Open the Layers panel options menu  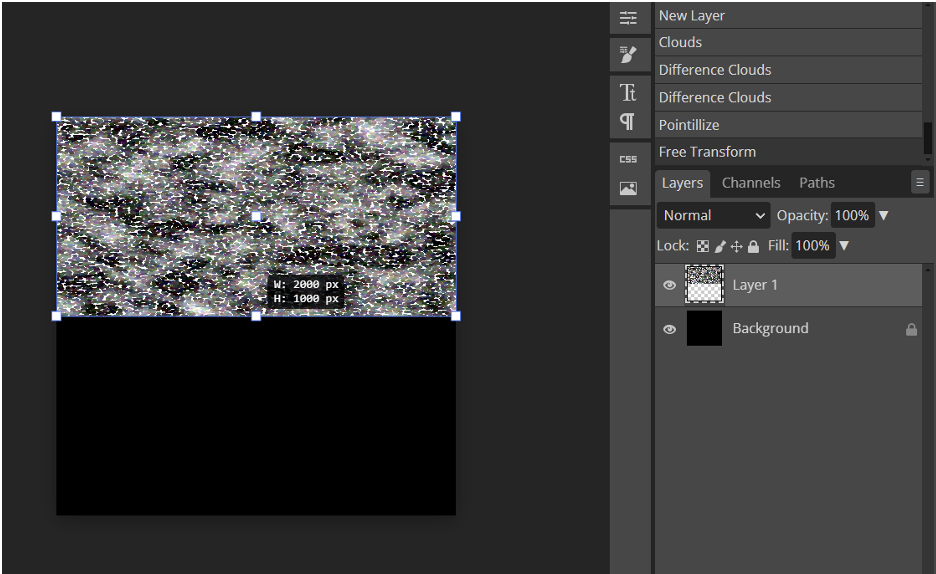pos(919,182)
